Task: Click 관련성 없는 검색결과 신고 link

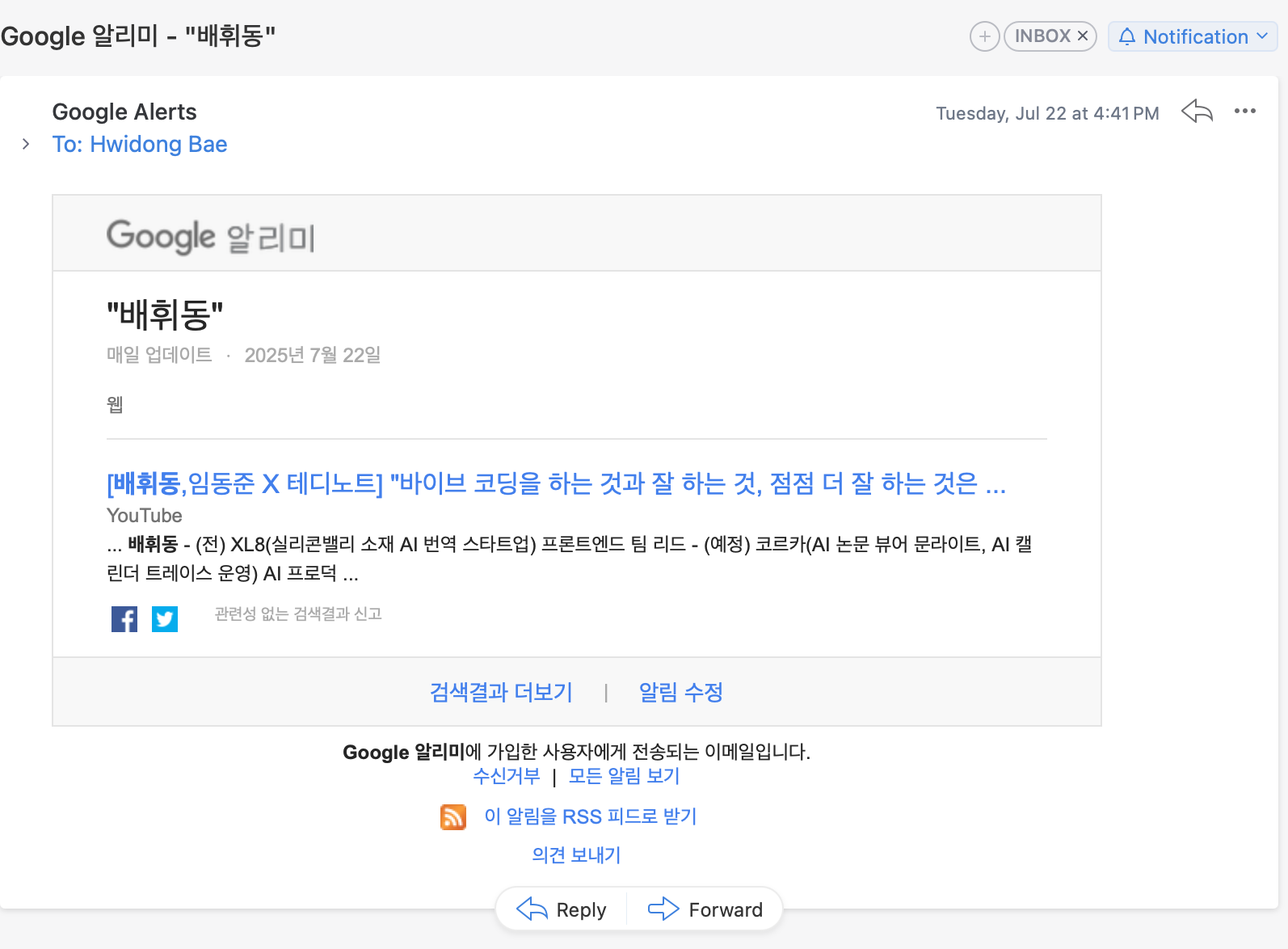Action: coord(298,614)
